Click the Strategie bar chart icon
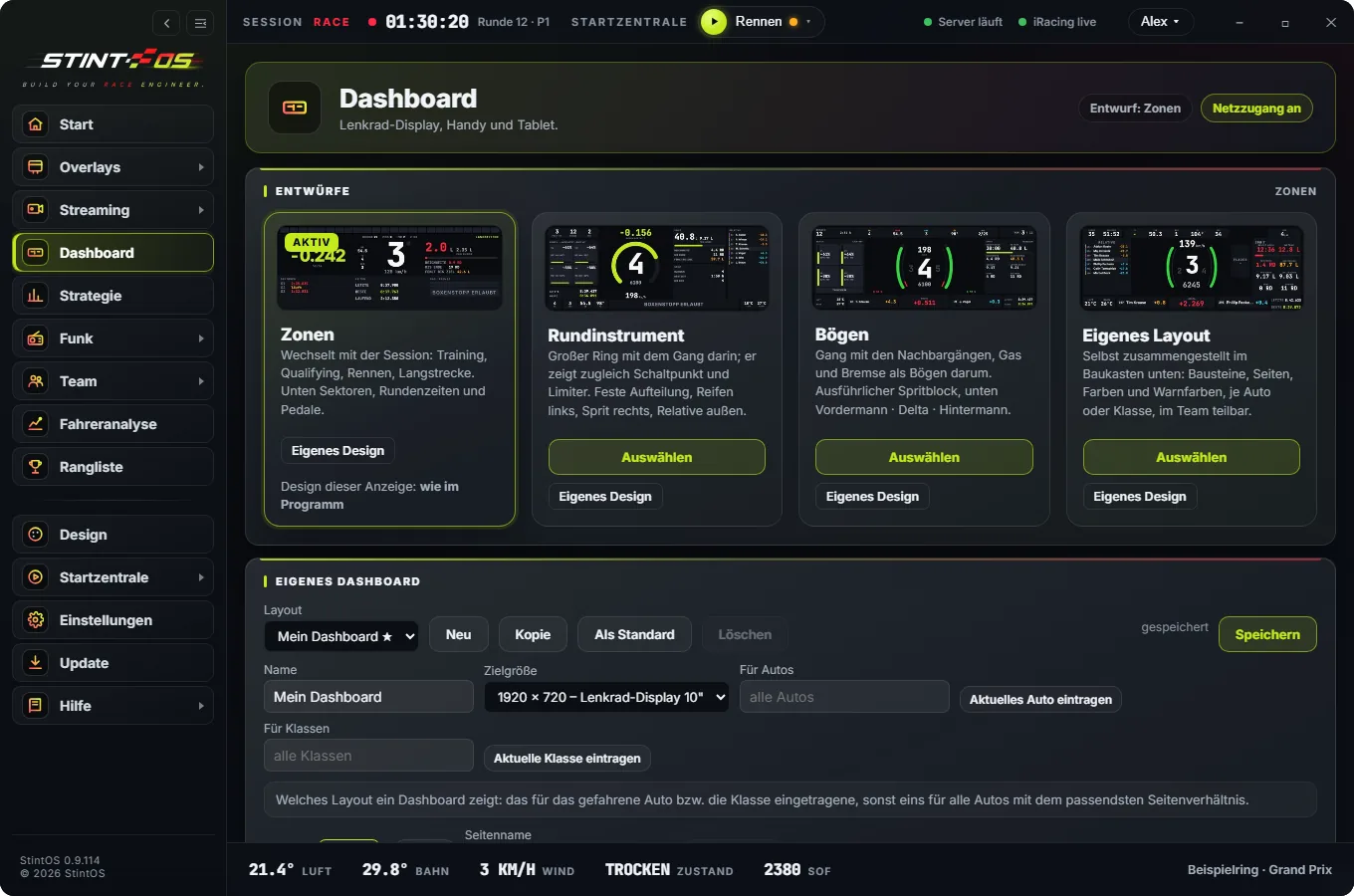The height and width of the screenshot is (896, 1354). pyautogui.click(x=36, y=296)
